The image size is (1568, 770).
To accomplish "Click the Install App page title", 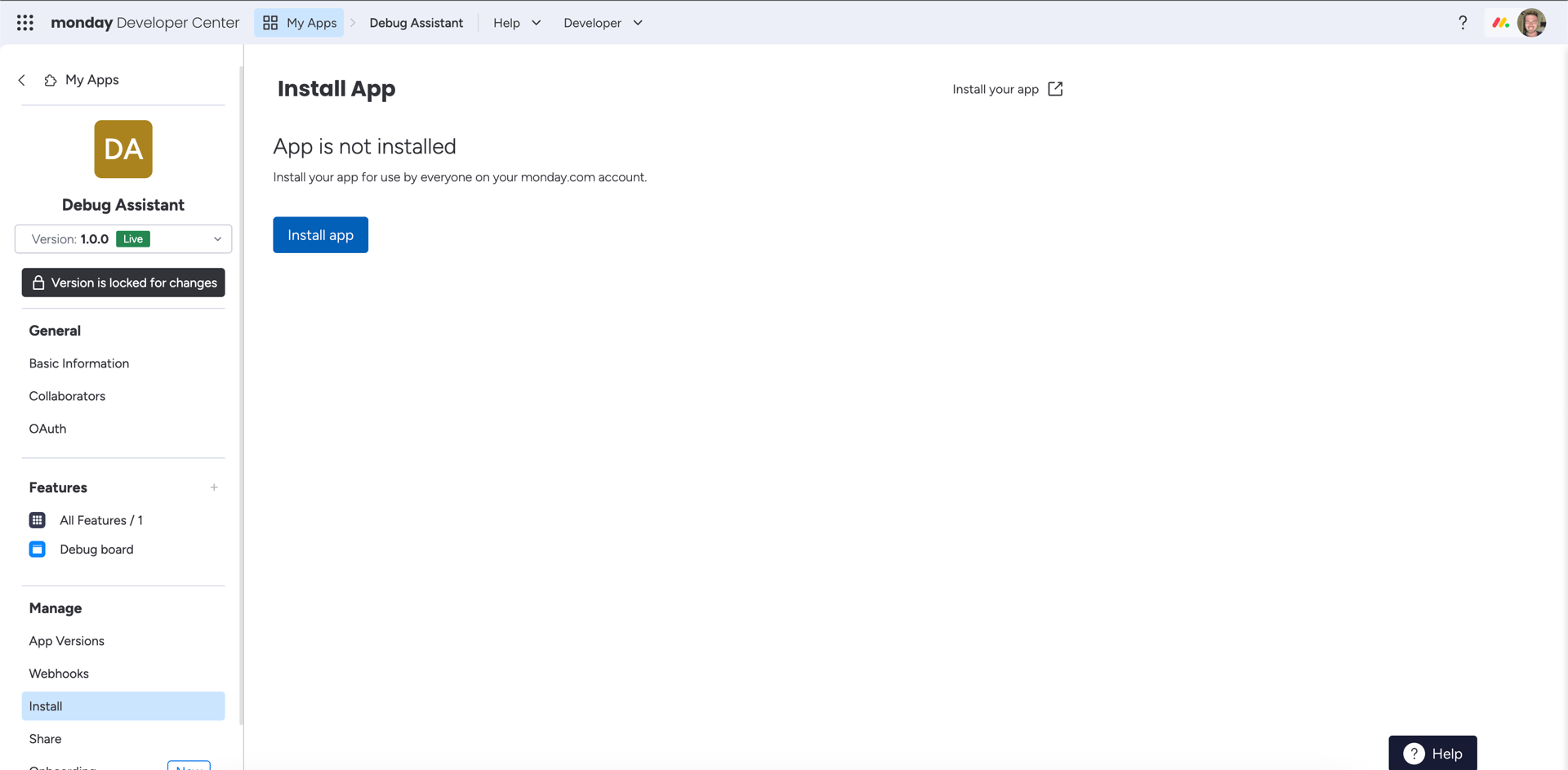I will click(x=336, y=88).
